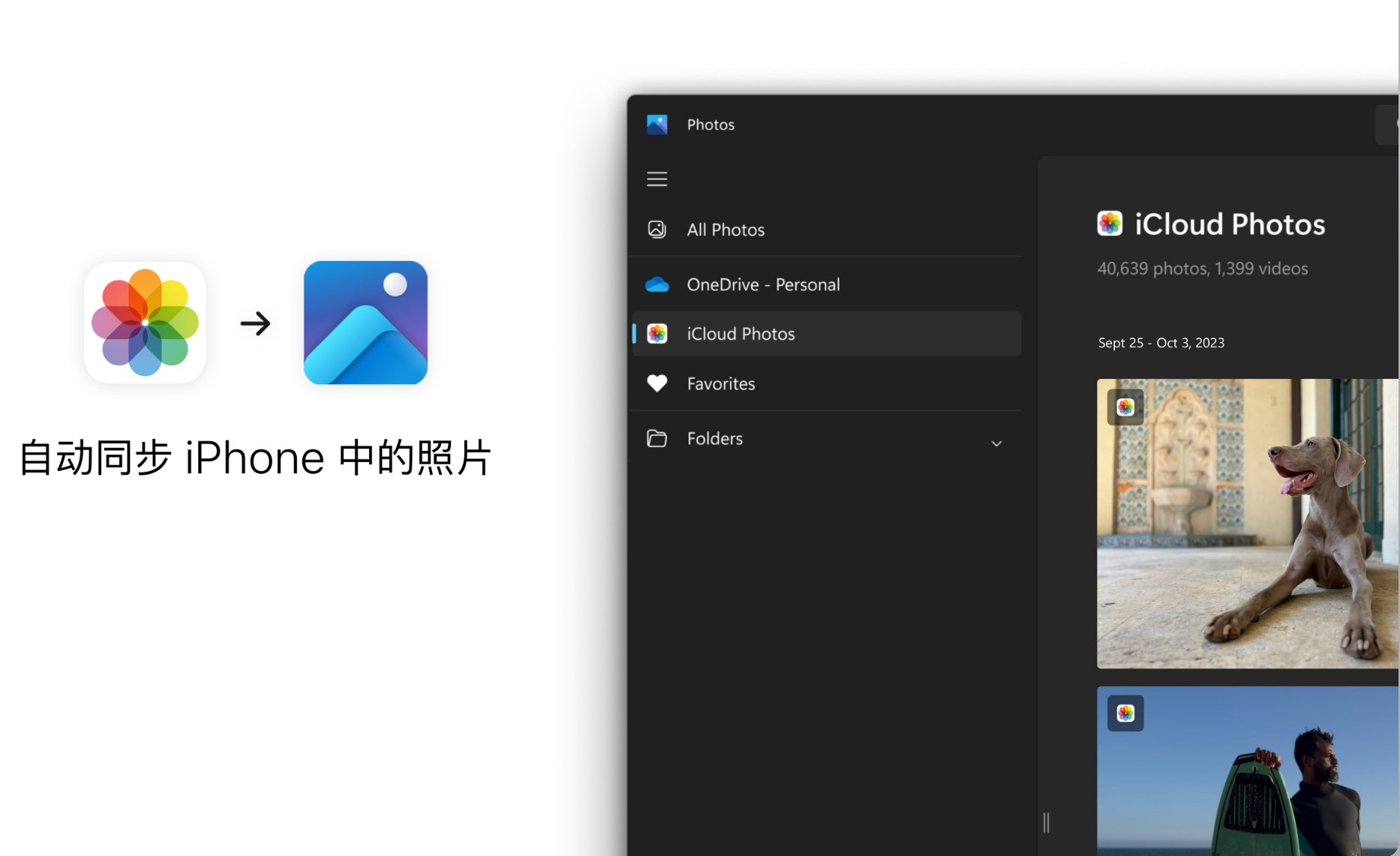Select the "All Photos" sidebar label
The height and width of the screenshot is (856, 1400).
pyautogui.click(x=726, y=230)
